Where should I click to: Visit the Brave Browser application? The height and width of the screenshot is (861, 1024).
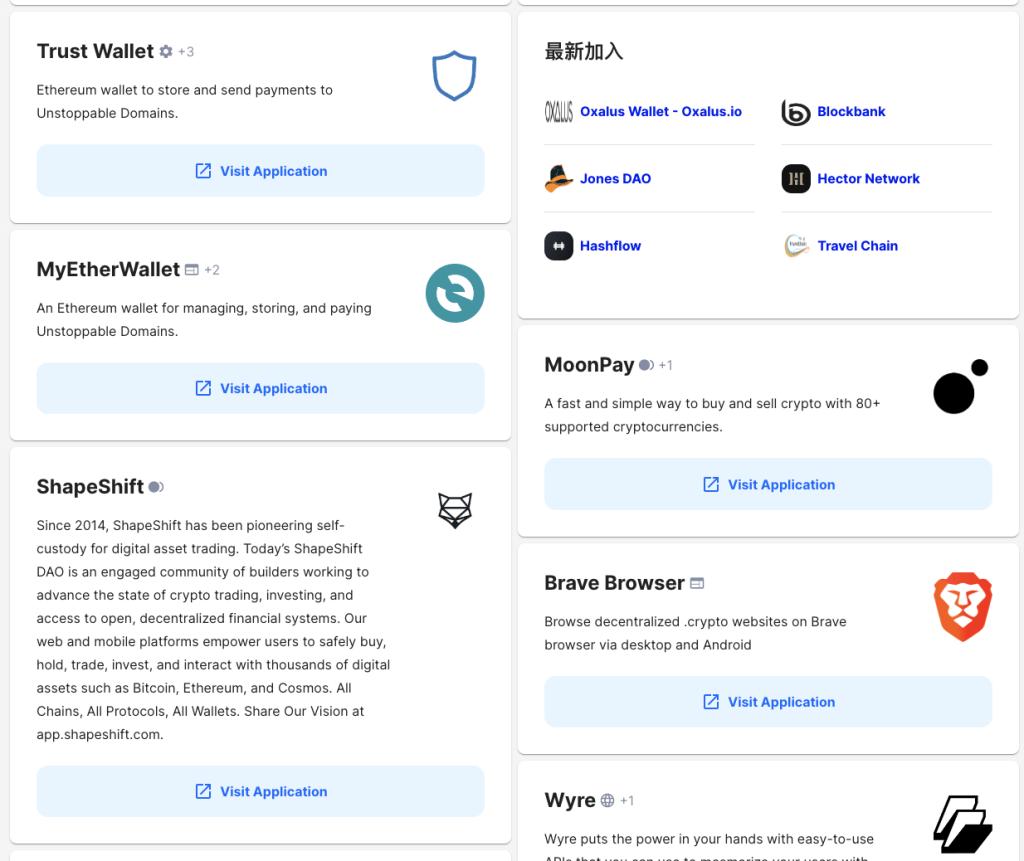(x=768, y=702)
